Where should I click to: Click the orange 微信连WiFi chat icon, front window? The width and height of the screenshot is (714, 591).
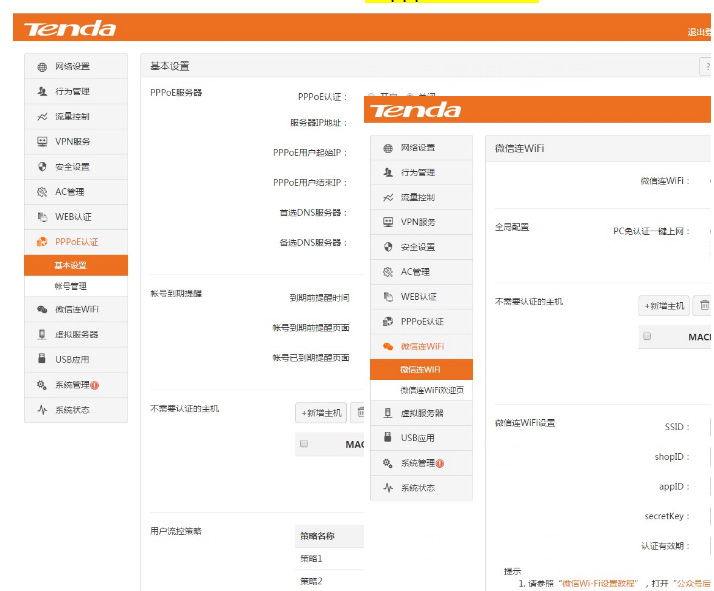coord(388,346)
